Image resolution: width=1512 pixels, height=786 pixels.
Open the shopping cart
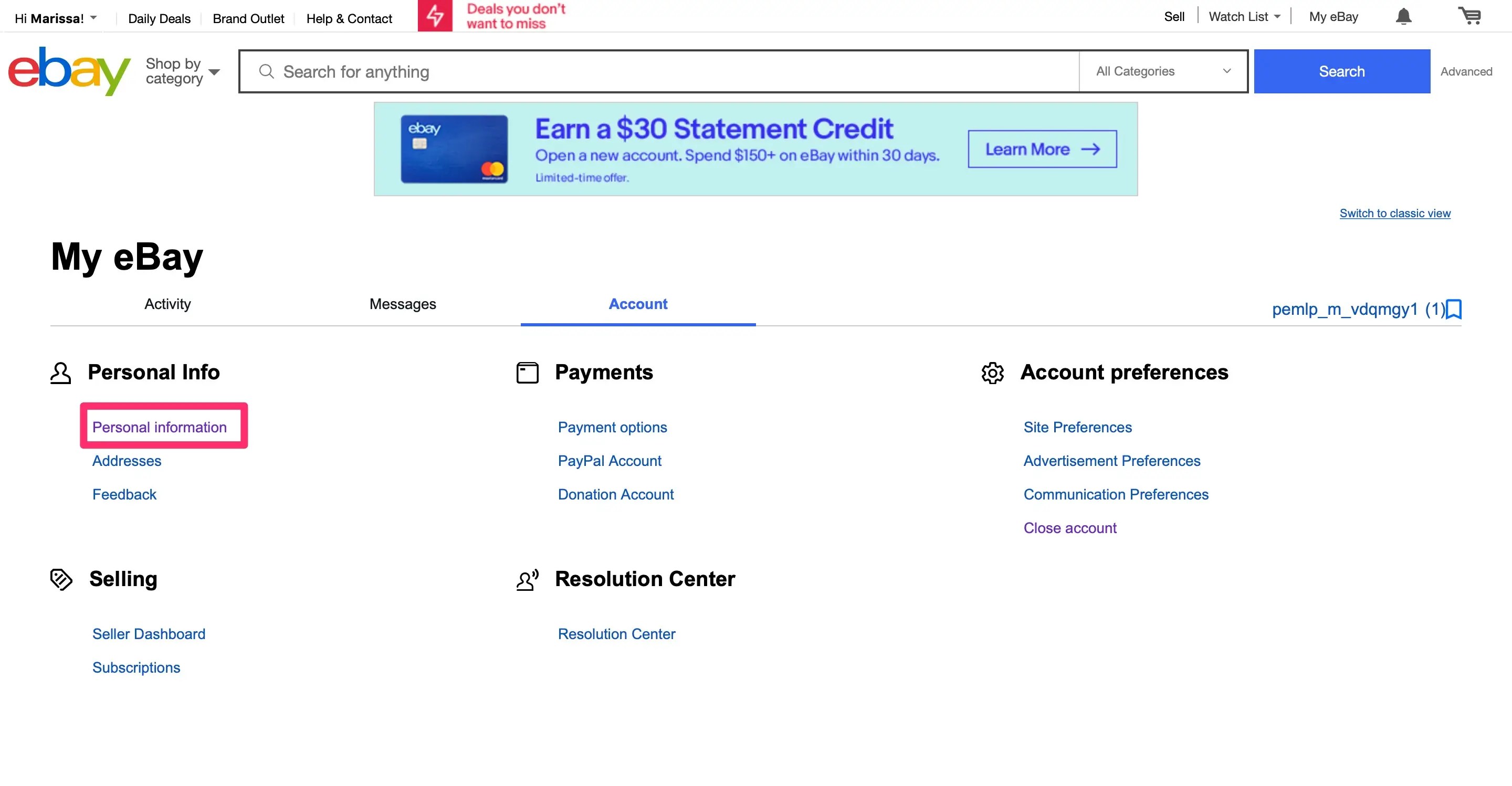coord(1469,16)
